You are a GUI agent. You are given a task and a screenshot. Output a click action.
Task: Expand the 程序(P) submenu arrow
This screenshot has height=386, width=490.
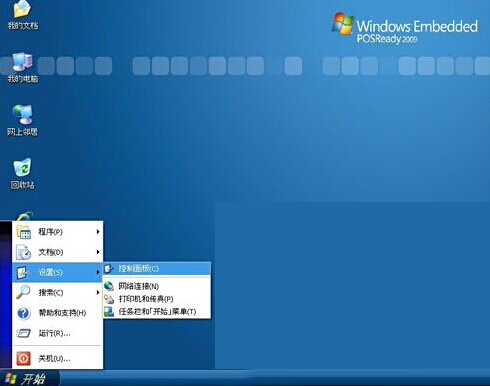tap(98, 232)
